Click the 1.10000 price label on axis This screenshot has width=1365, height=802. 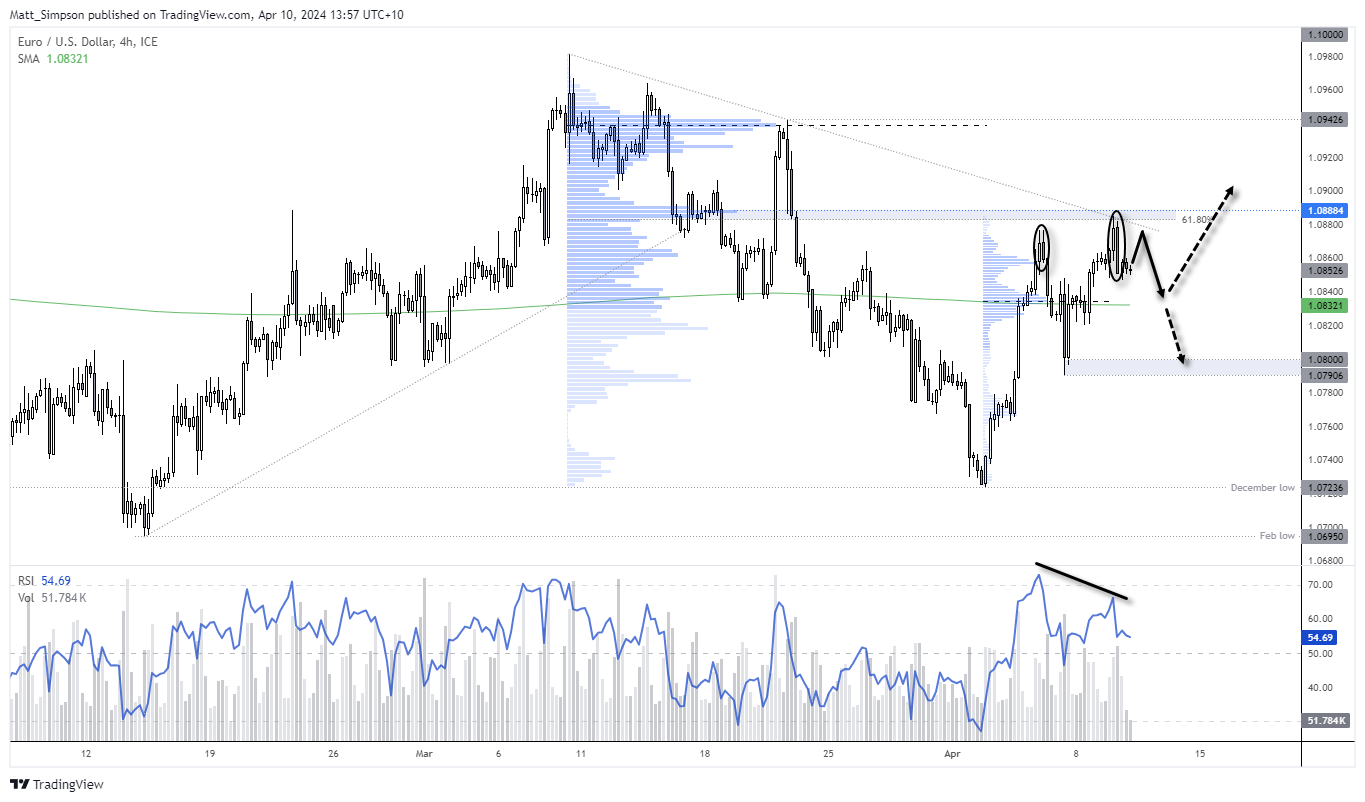[x=1327, y=34]
